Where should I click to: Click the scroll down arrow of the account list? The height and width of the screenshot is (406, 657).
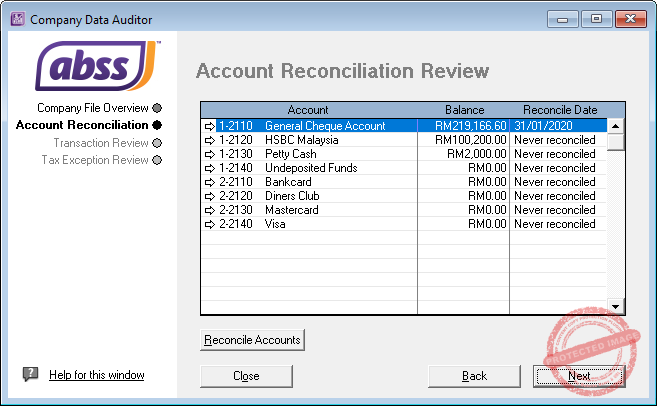(616, 306)
